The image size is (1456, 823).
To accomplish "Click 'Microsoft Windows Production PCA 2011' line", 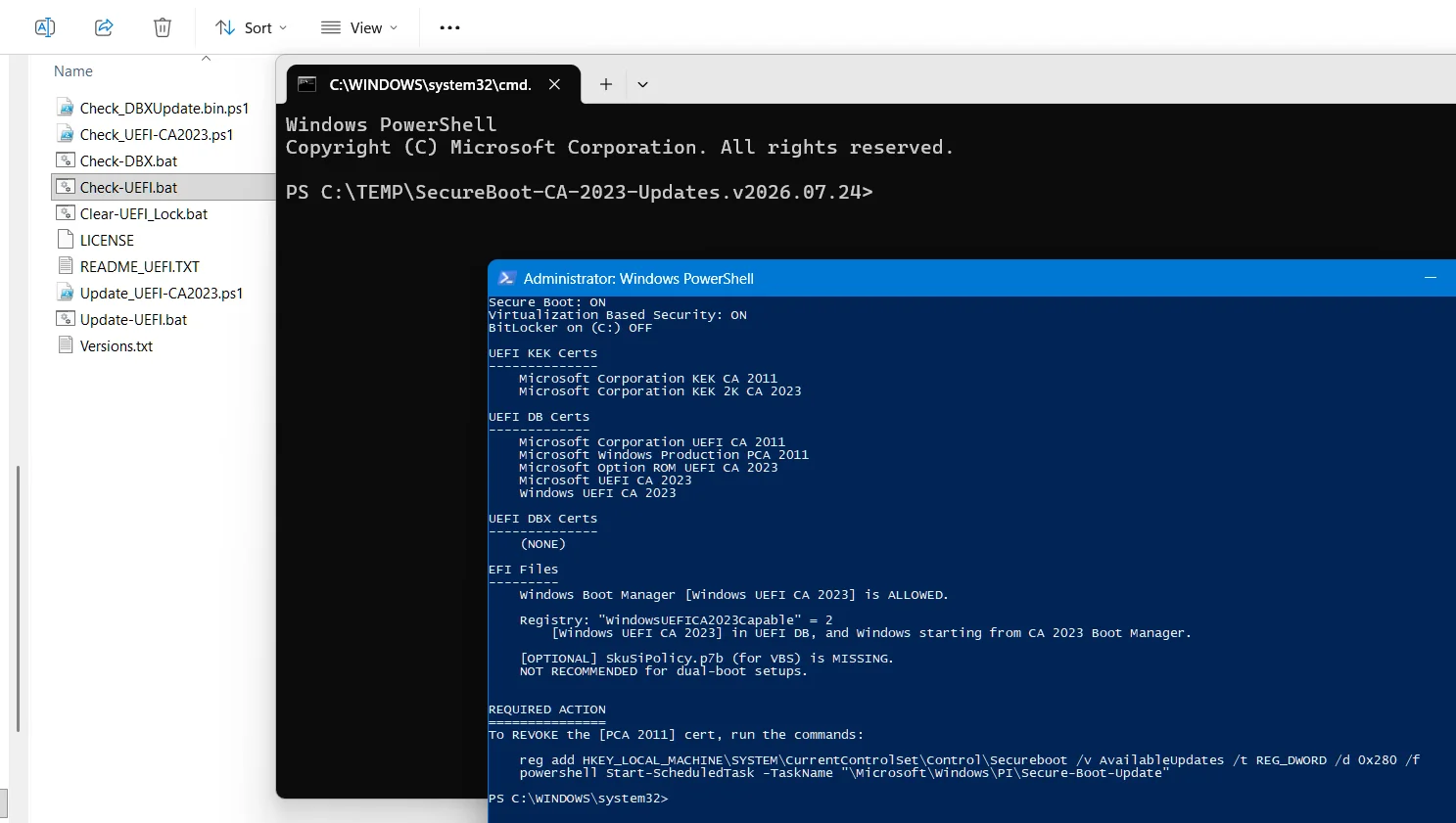I will click(x=664, y=455).
